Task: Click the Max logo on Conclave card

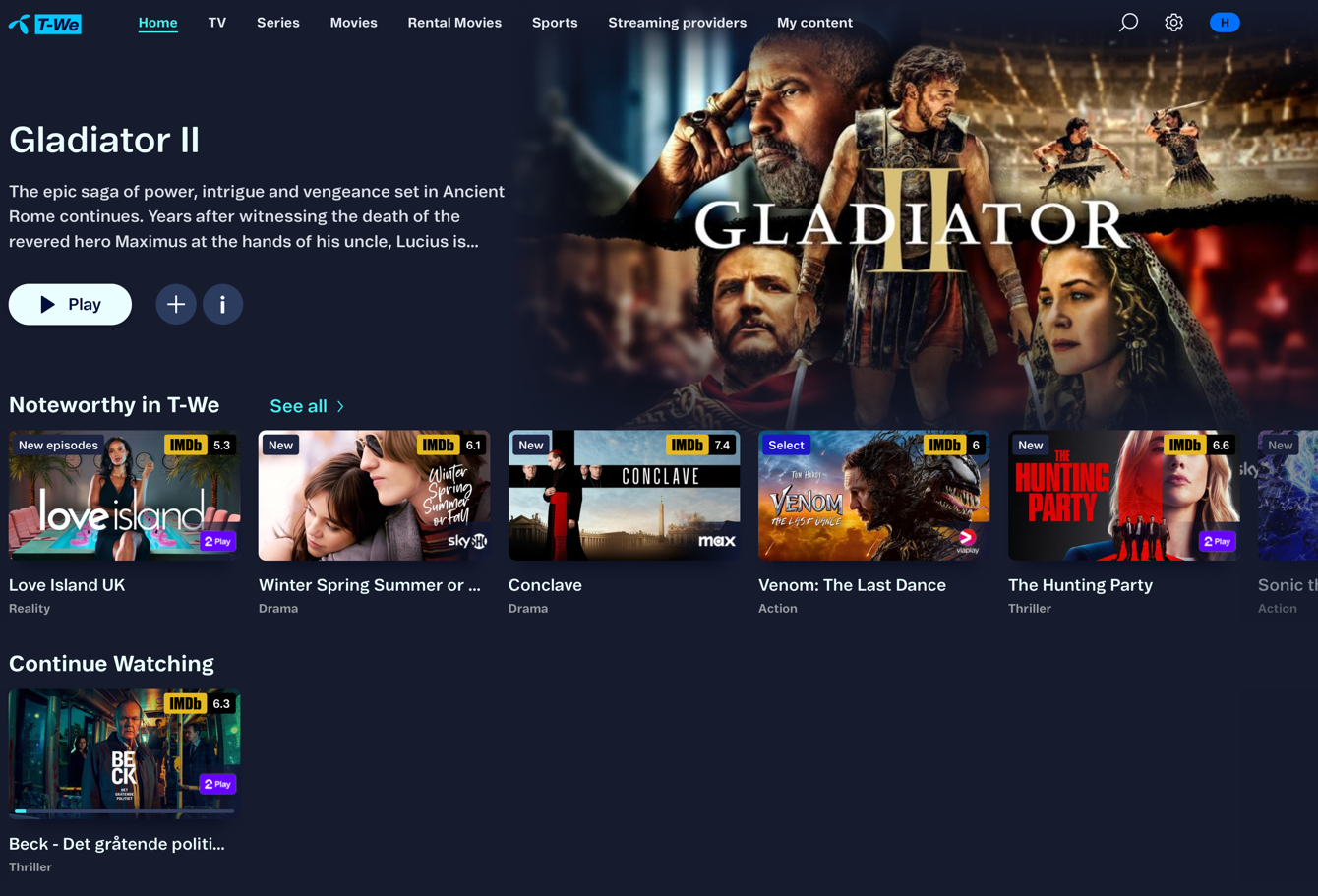Action: tap(717, 541)
